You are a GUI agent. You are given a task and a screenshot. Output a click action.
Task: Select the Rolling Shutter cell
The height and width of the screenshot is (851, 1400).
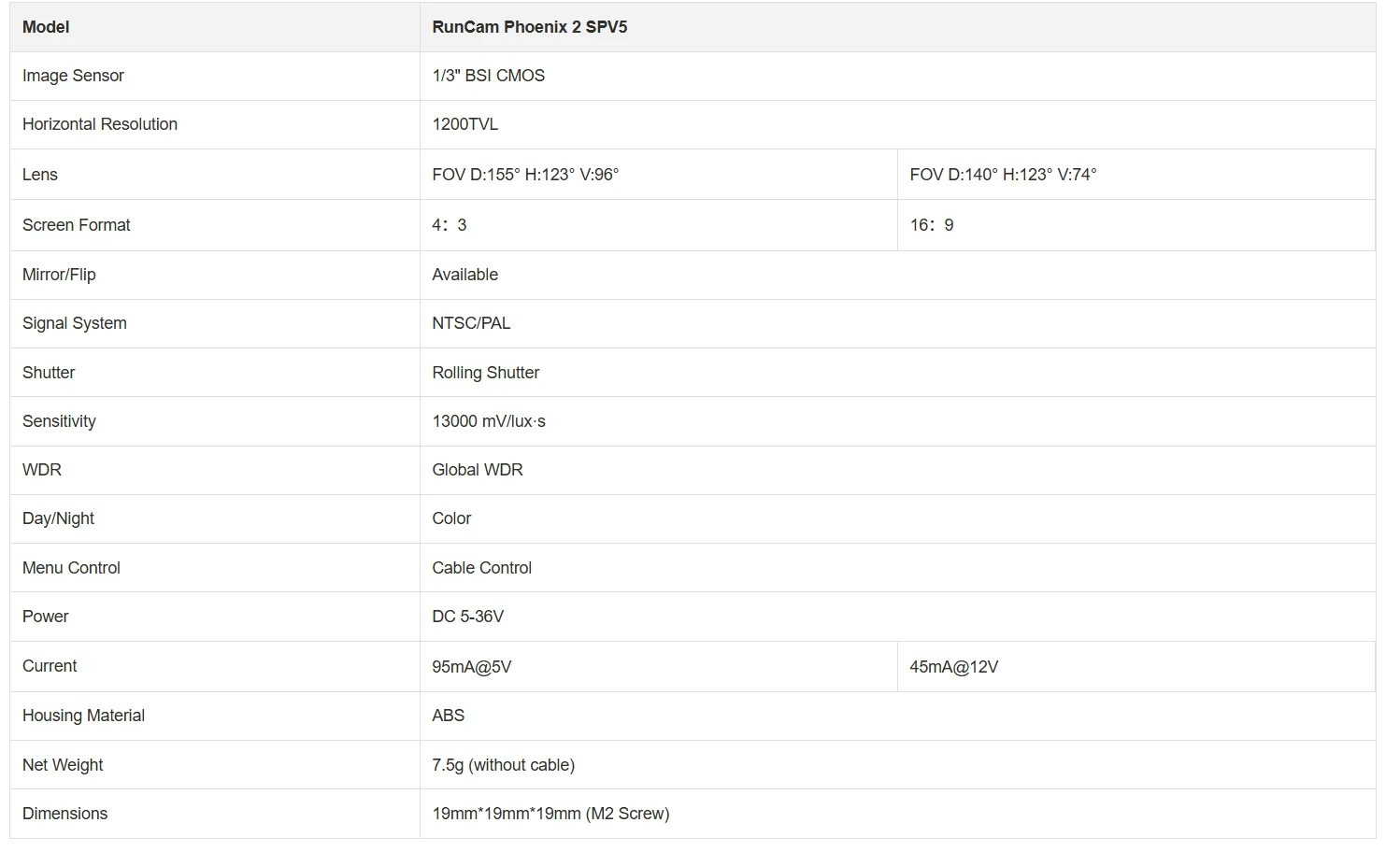pyautogui.click(x=897, y=373)
